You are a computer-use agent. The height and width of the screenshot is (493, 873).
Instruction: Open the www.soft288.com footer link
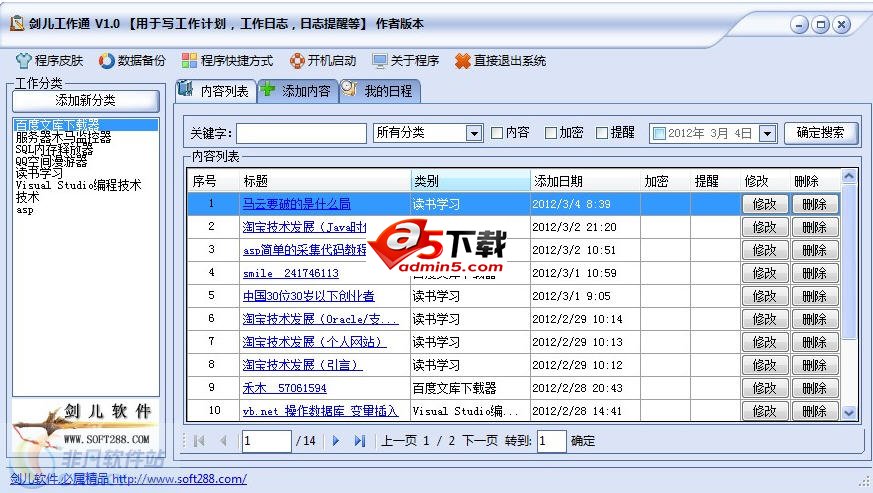179,479
